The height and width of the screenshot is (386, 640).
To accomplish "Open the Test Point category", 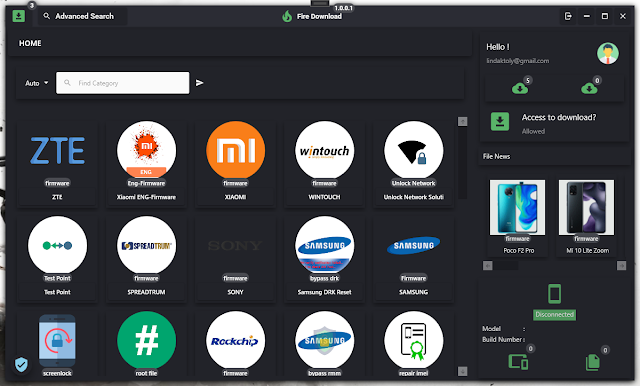I will coord(57,258).
